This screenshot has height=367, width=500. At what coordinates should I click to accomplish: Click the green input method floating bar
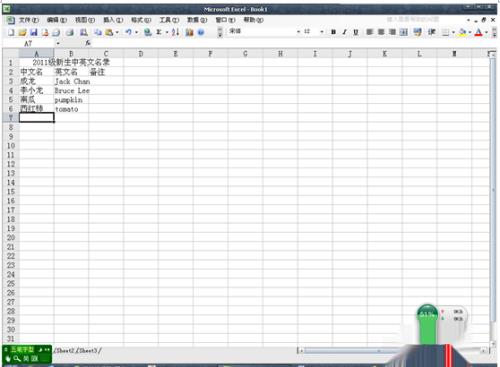[27, 354]
